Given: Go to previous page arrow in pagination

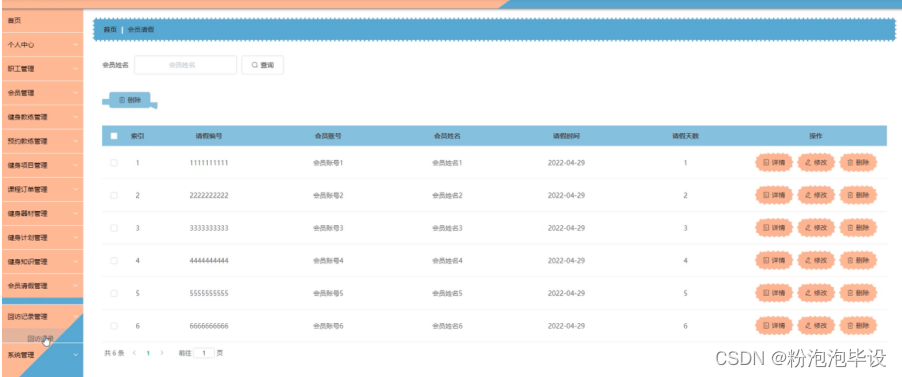Looking at the screenshot, I should click(134, 353).
